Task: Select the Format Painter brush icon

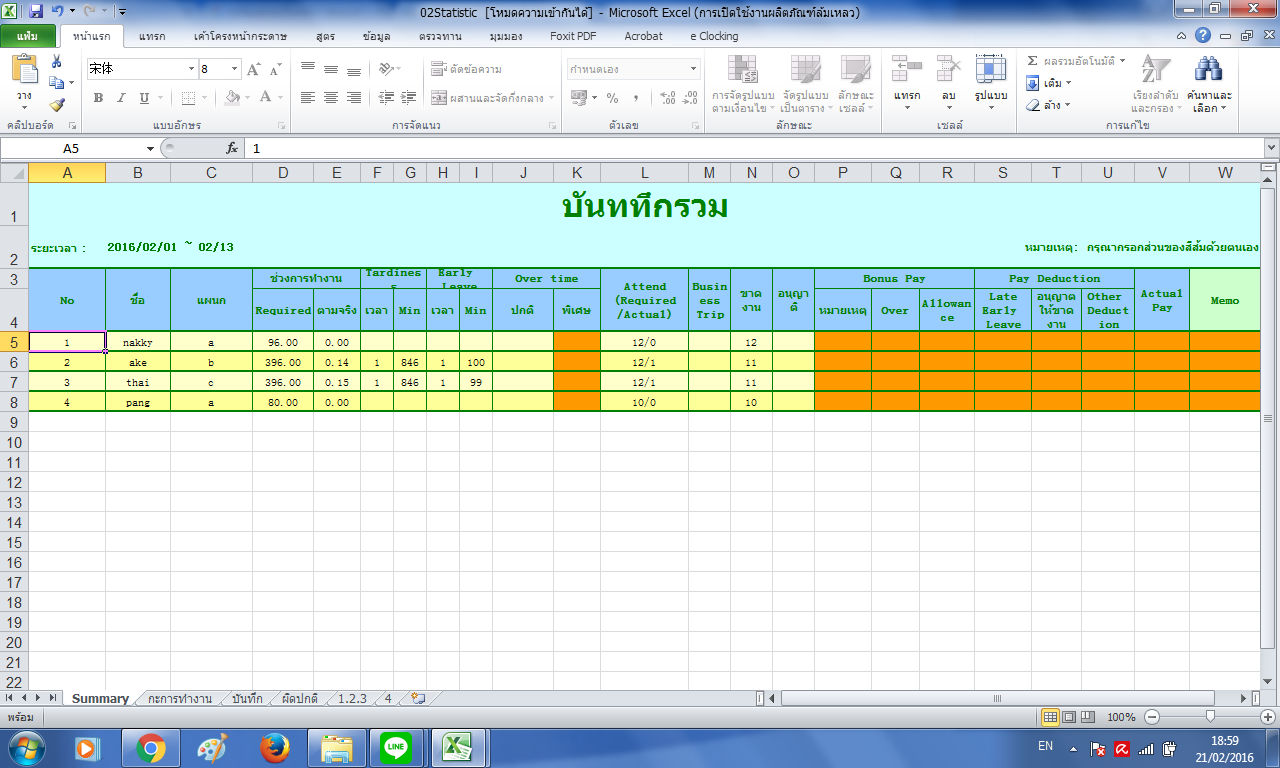Action: coord(56,104)
